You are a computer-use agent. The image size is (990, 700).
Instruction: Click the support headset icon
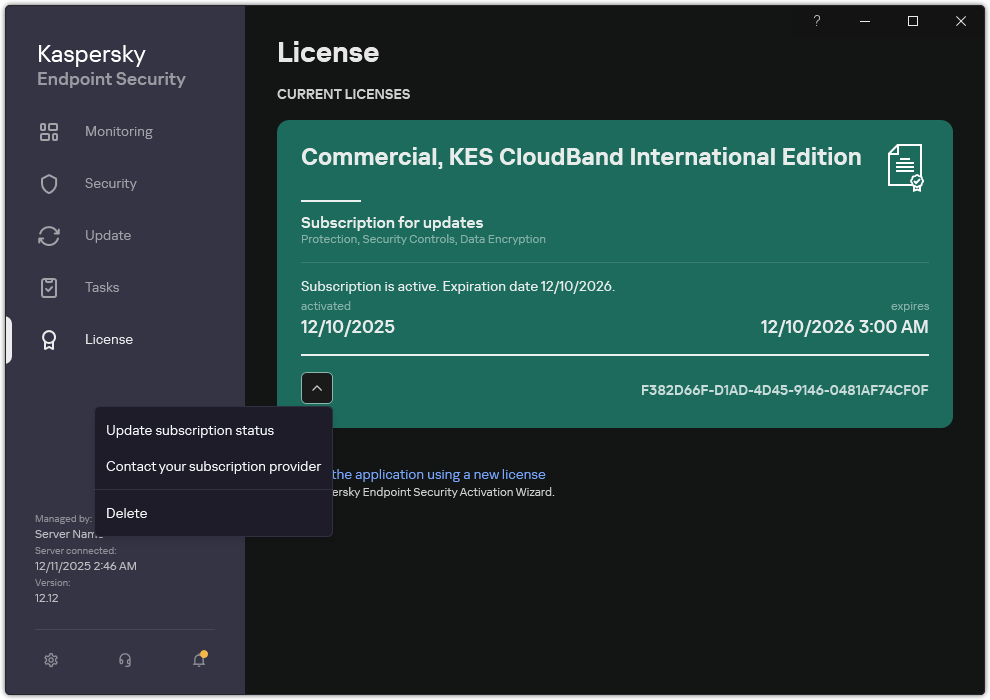(x=124, y=660)
